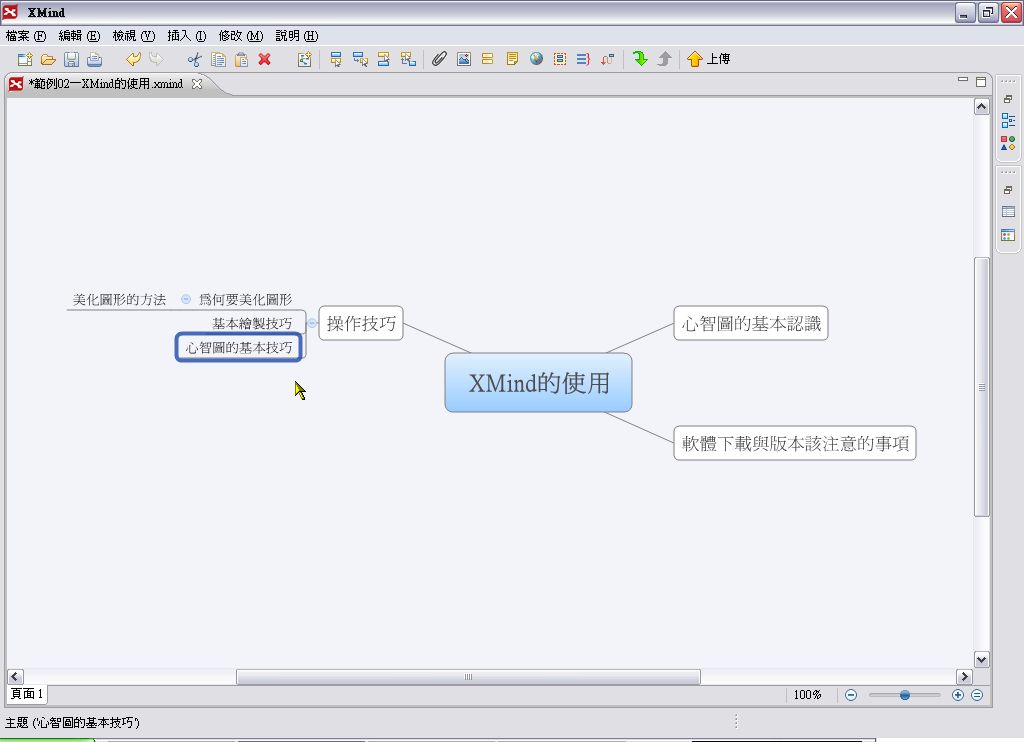
Task: Click the paperclip Attachment icon
Action: [440, 59]
